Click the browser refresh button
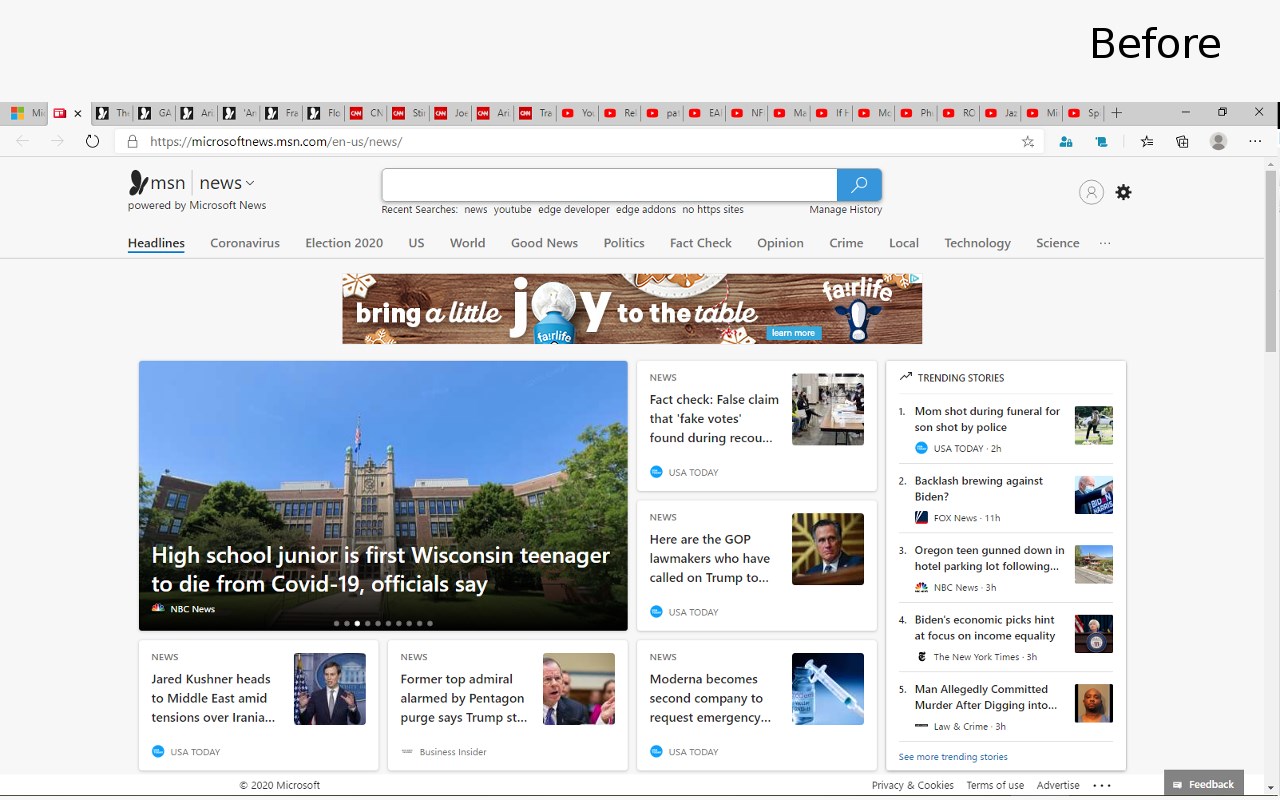 tap(92, 141)
